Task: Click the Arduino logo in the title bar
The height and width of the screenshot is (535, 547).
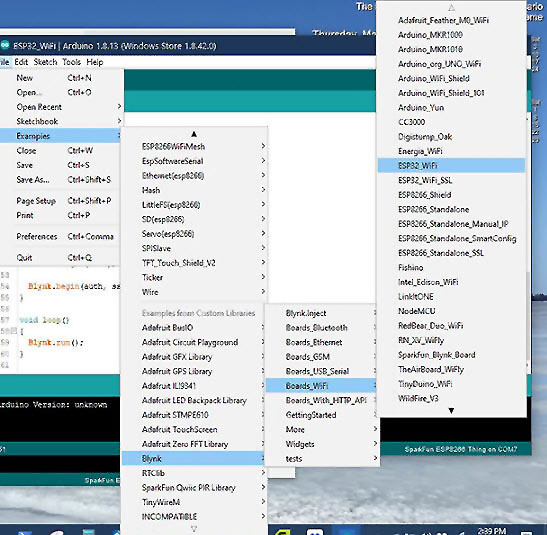Action: [x=5, y=45]
